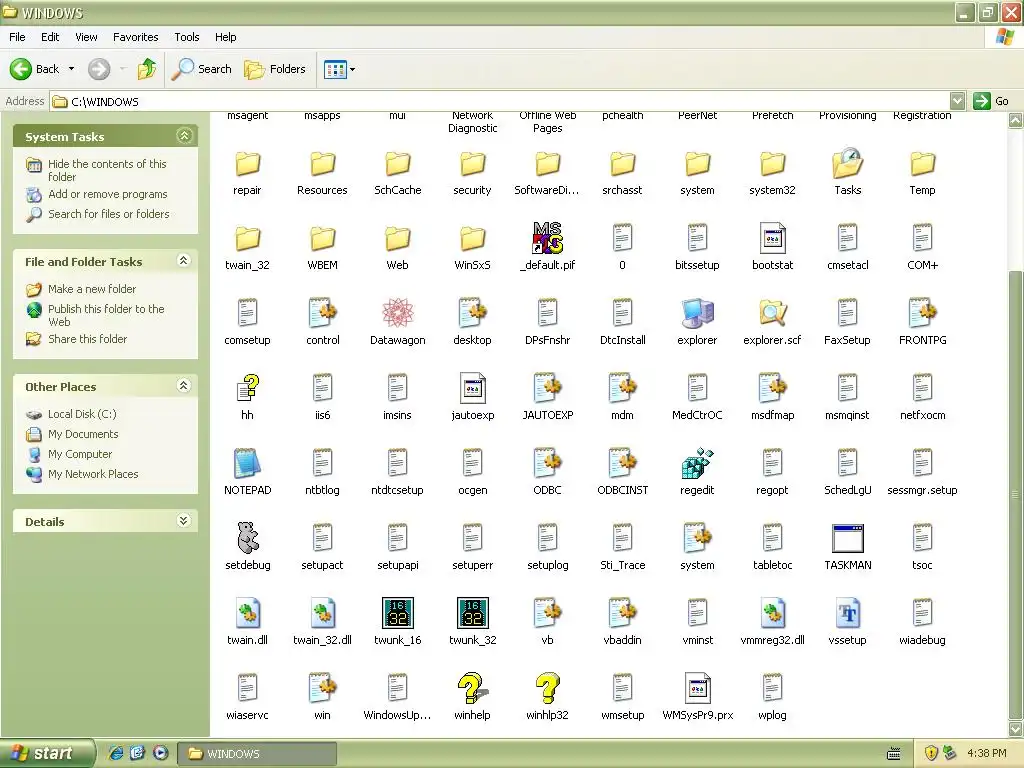Open the Tools menu
The width and height of the screenshot is (1024, 768).
187,37
